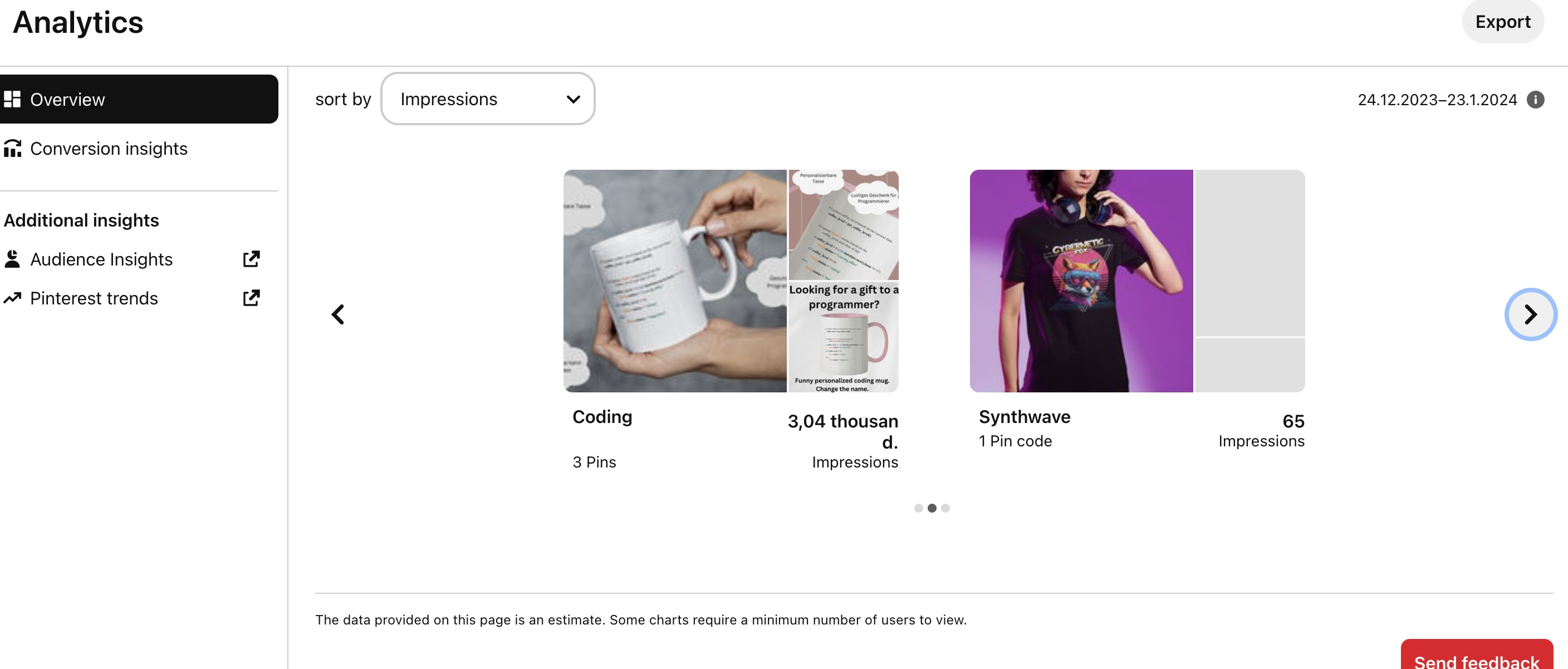
Task: Open Pinterest trends external link icon
Action: (251, 298)
